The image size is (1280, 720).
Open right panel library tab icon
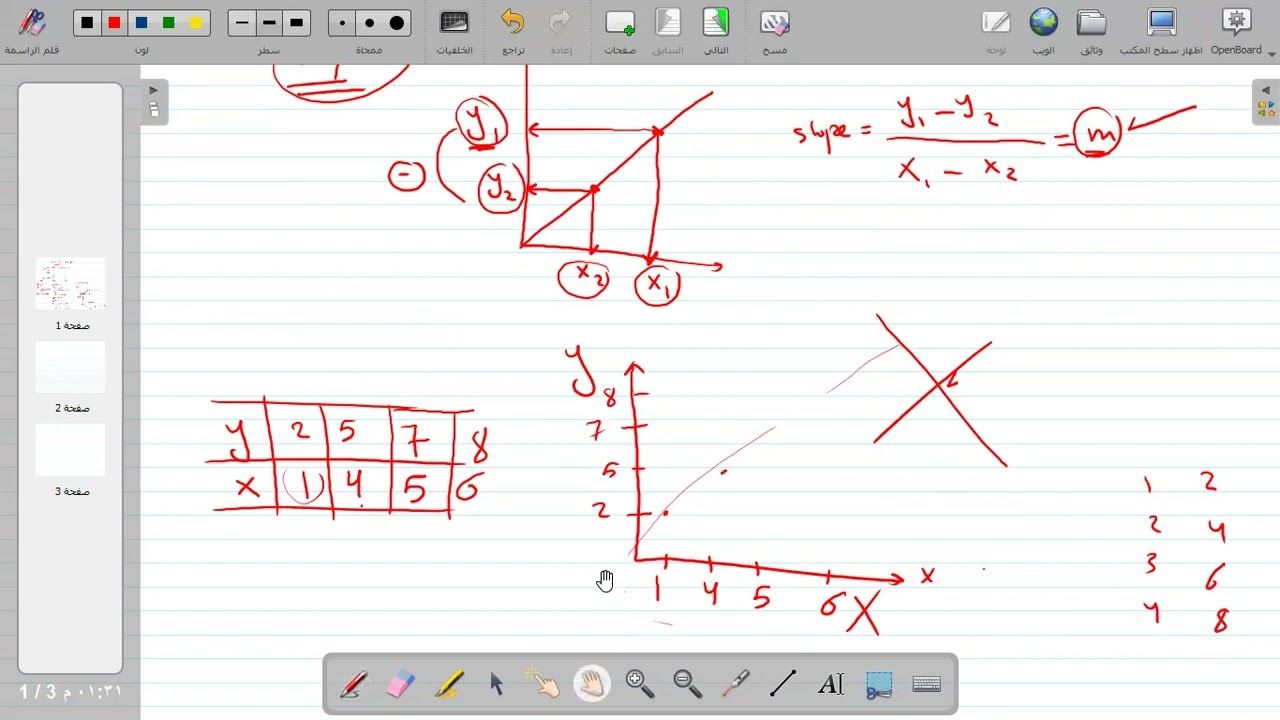pos(1265,109)
